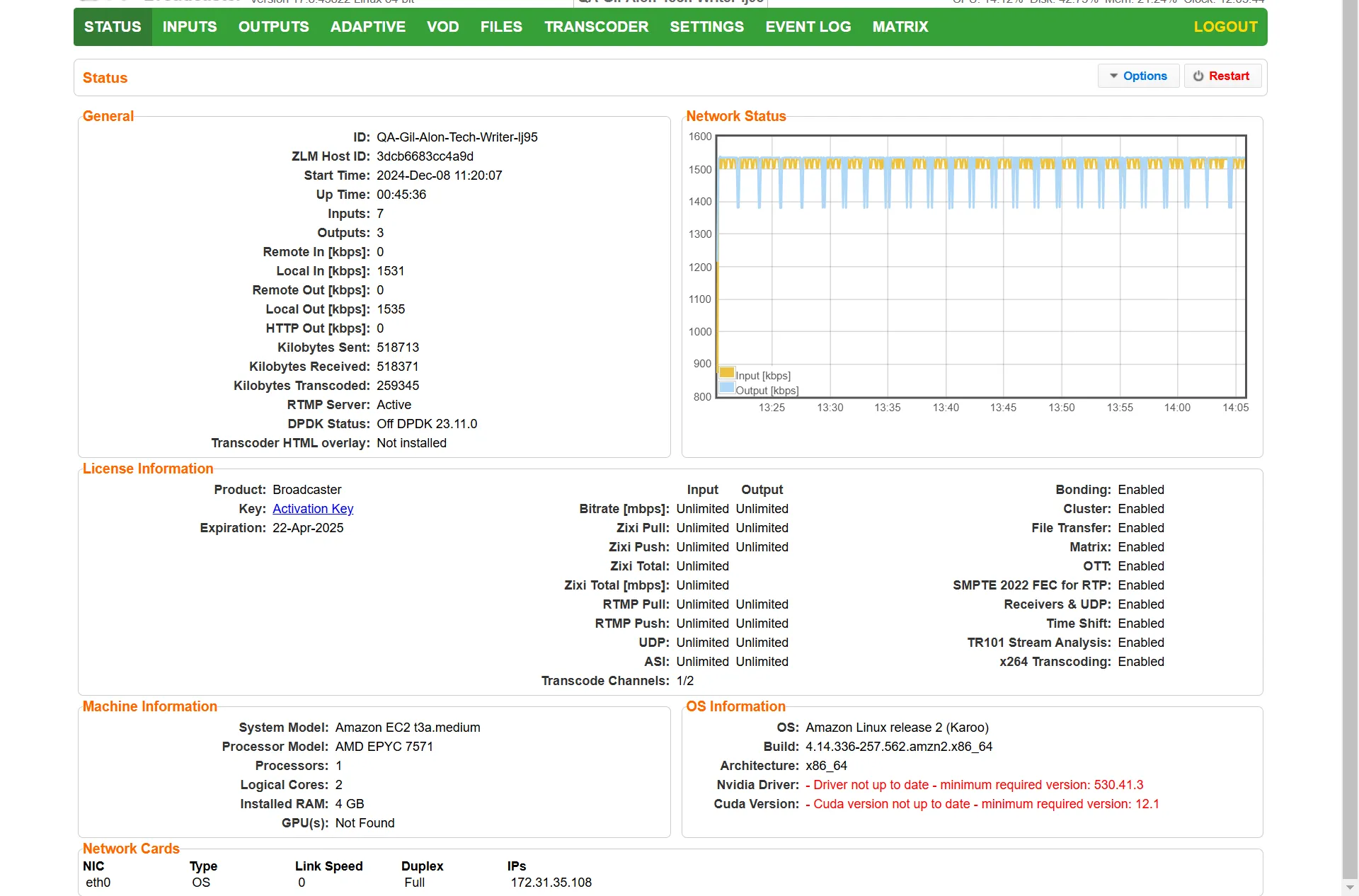Screen dimensions: 1359x896
Task: Click Kilobytes Sent value 518713
Action: [x=398, y=348]
